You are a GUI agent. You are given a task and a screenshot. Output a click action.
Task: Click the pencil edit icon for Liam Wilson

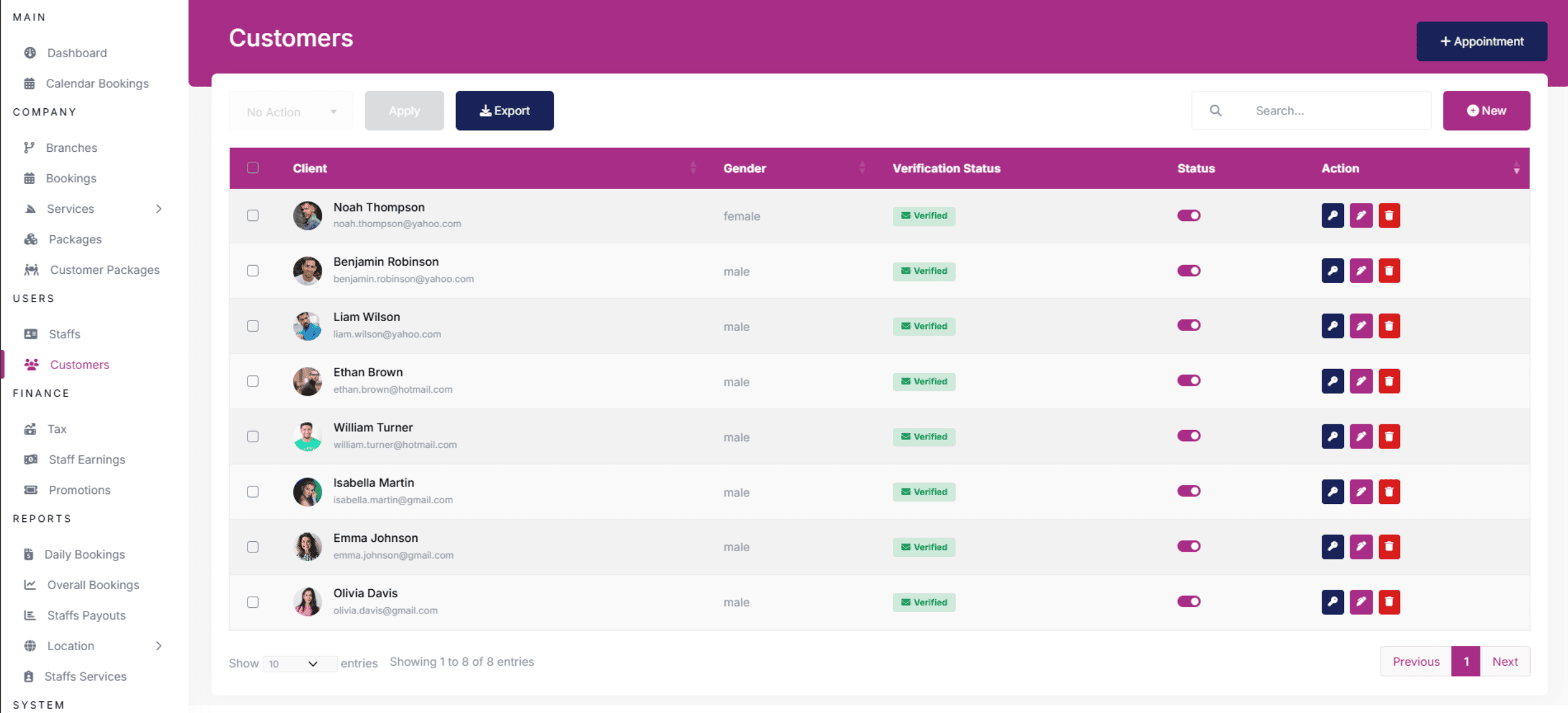pyautogui.click(x=1361, y=326)
